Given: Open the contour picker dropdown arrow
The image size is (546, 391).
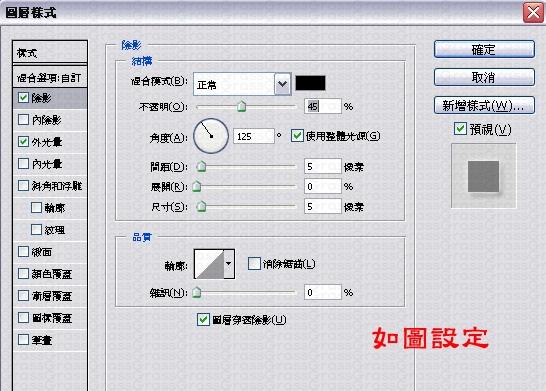Looking at the screenshot, I should tap(229, 264).
